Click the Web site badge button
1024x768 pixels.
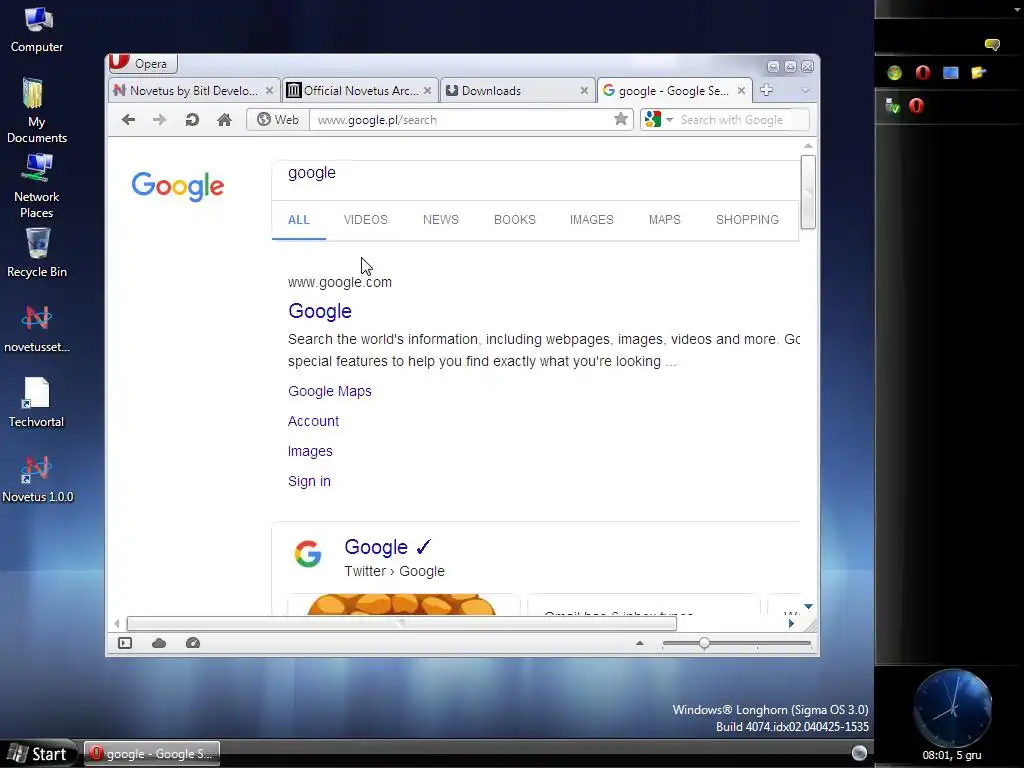(x=278, y=120)
